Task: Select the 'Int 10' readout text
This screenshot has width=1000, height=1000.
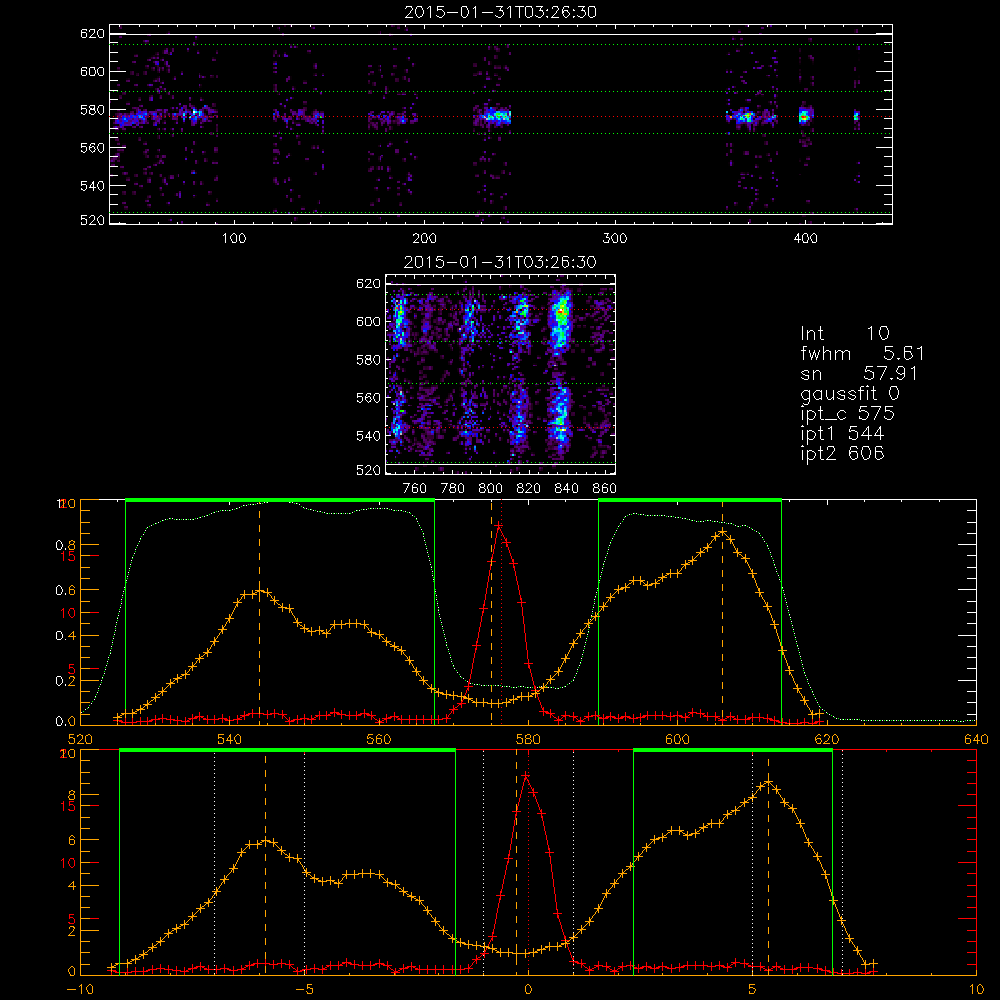Action: (844, 333)
